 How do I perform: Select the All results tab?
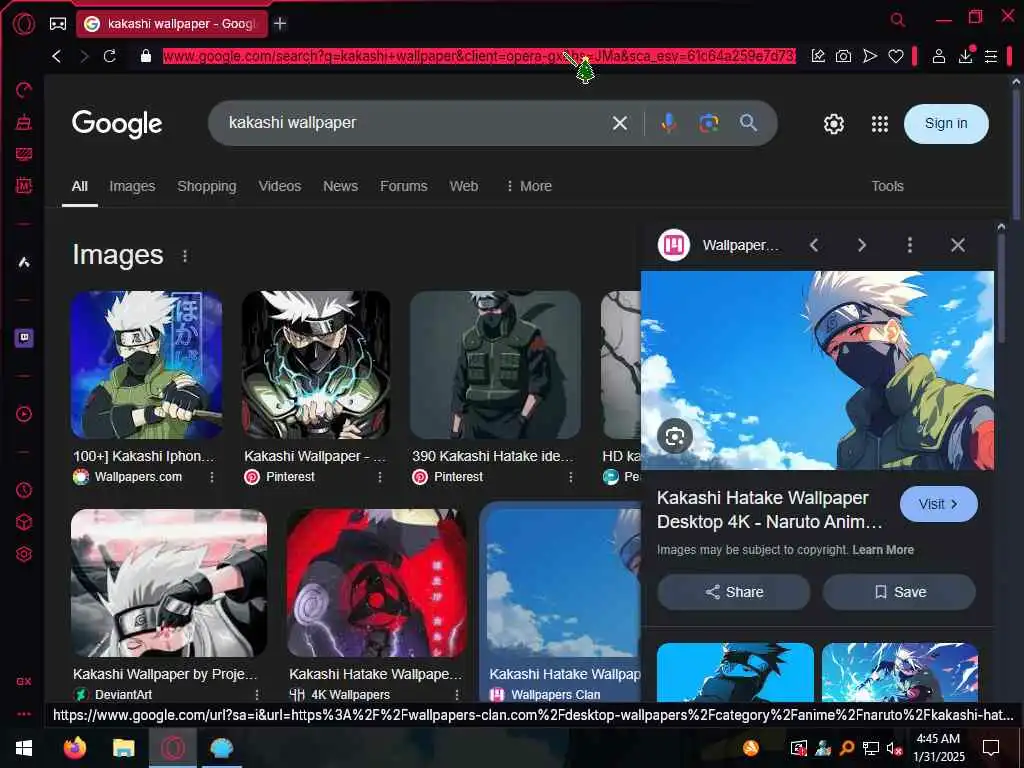pyautogui.click(x=80, y=186)
